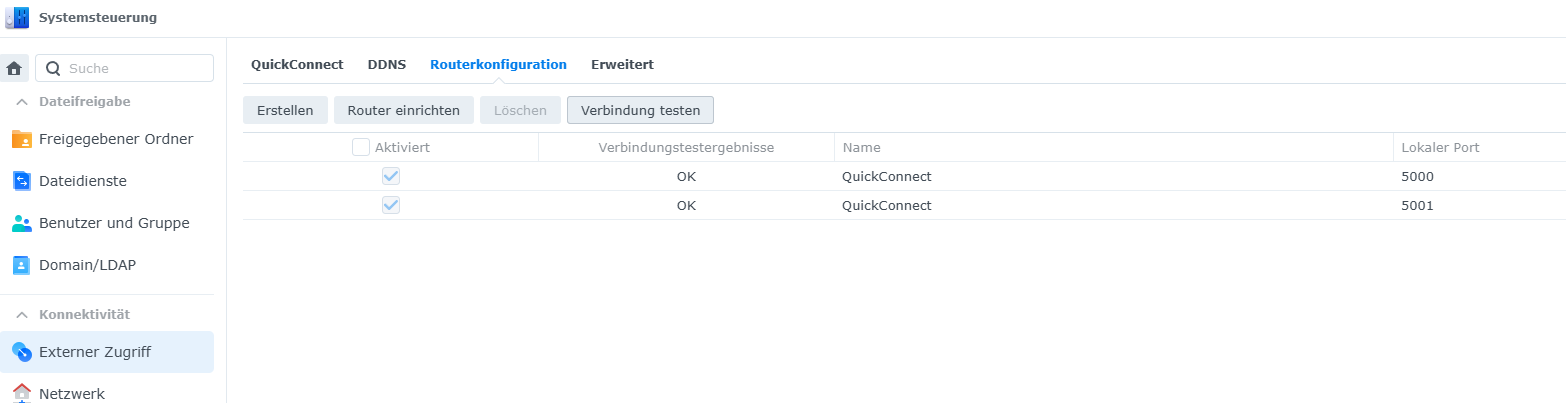Collapse the Konnektivität section
1566x403 pixels.
21,315
